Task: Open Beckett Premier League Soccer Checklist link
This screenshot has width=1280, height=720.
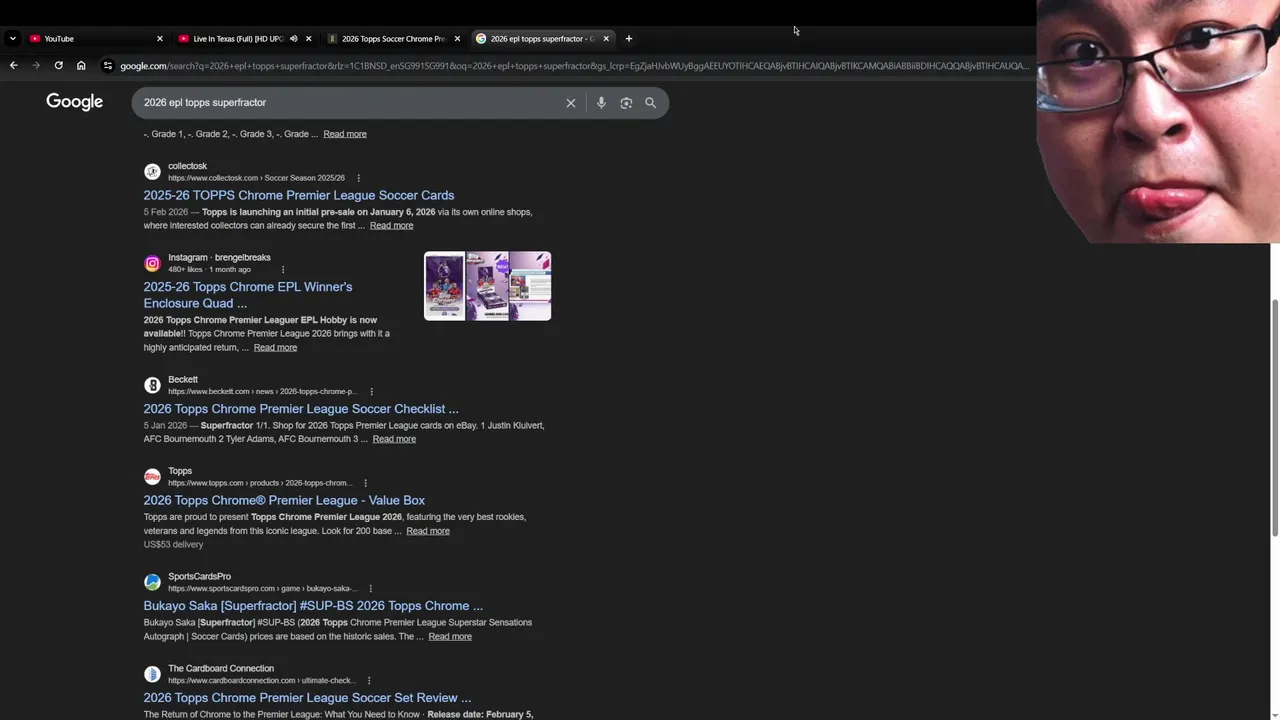Action: (300, 409)
